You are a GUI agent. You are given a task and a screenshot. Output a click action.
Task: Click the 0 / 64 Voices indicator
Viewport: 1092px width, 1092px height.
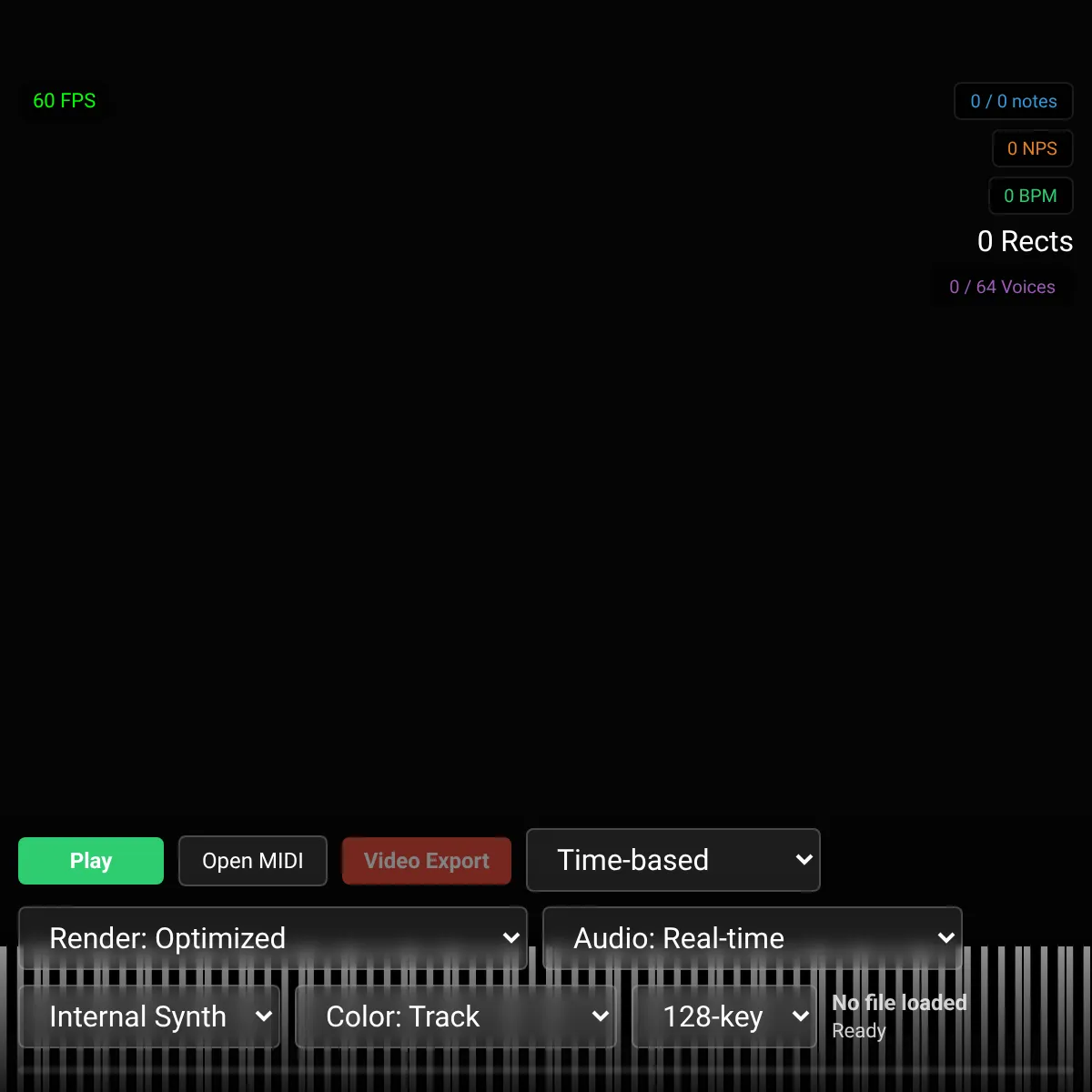point(1001,287)
